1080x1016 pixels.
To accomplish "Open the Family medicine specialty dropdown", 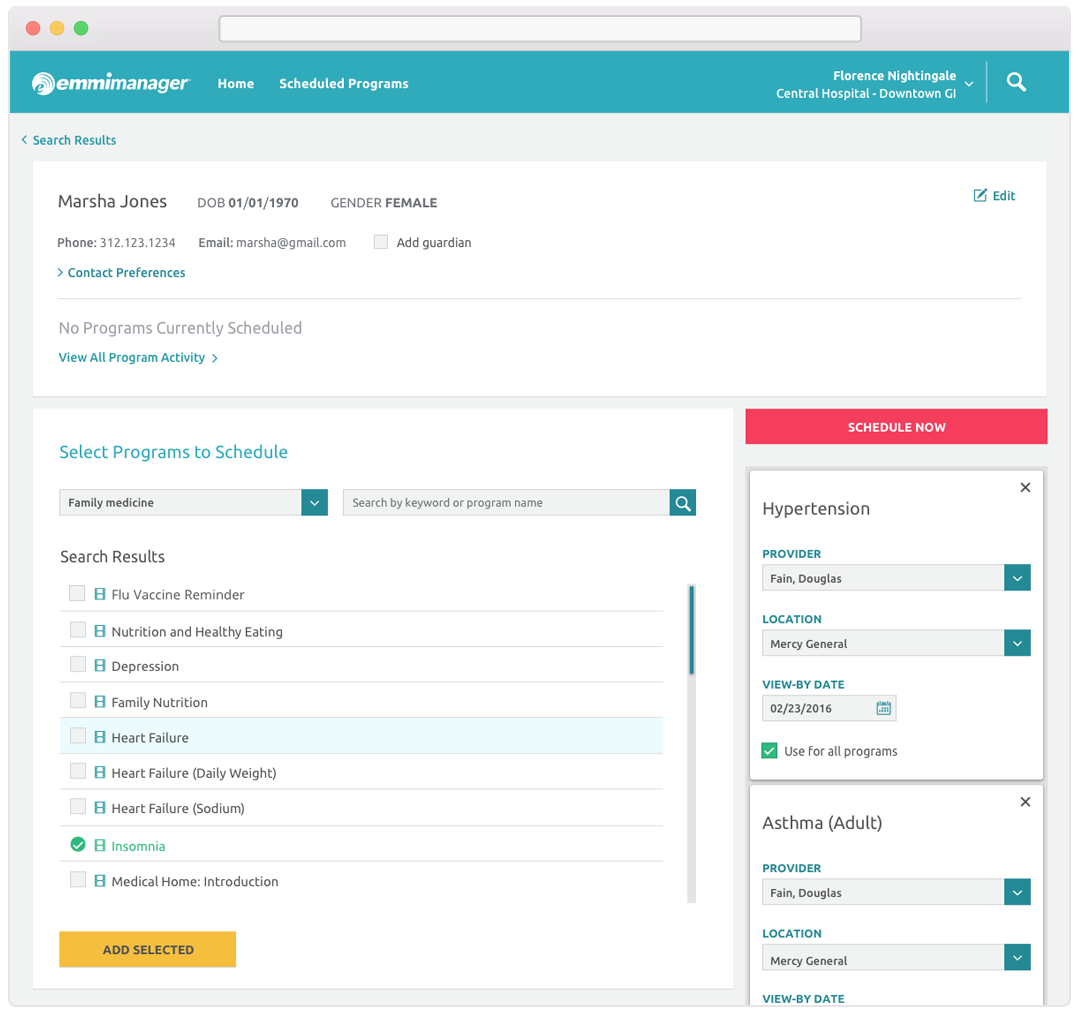I will (x=314, y=503).
